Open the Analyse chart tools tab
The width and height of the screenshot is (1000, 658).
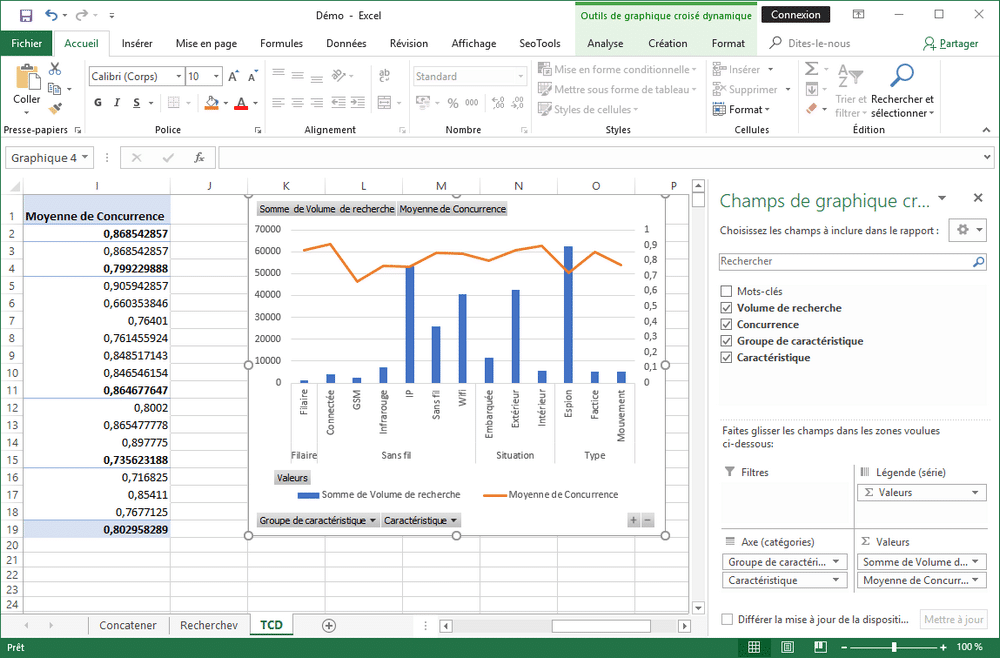coord(605,43)
